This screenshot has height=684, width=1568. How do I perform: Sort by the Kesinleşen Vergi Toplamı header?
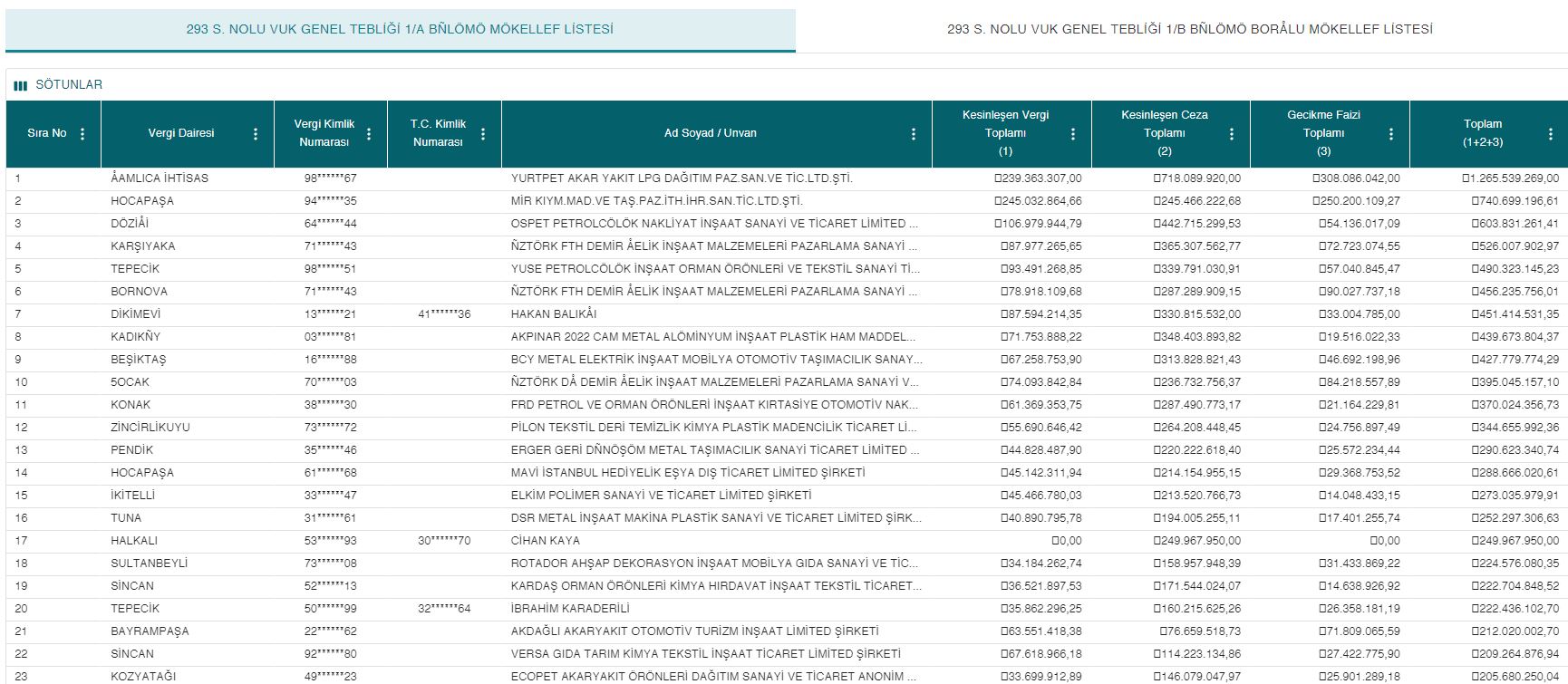(x=1005, y=133)
